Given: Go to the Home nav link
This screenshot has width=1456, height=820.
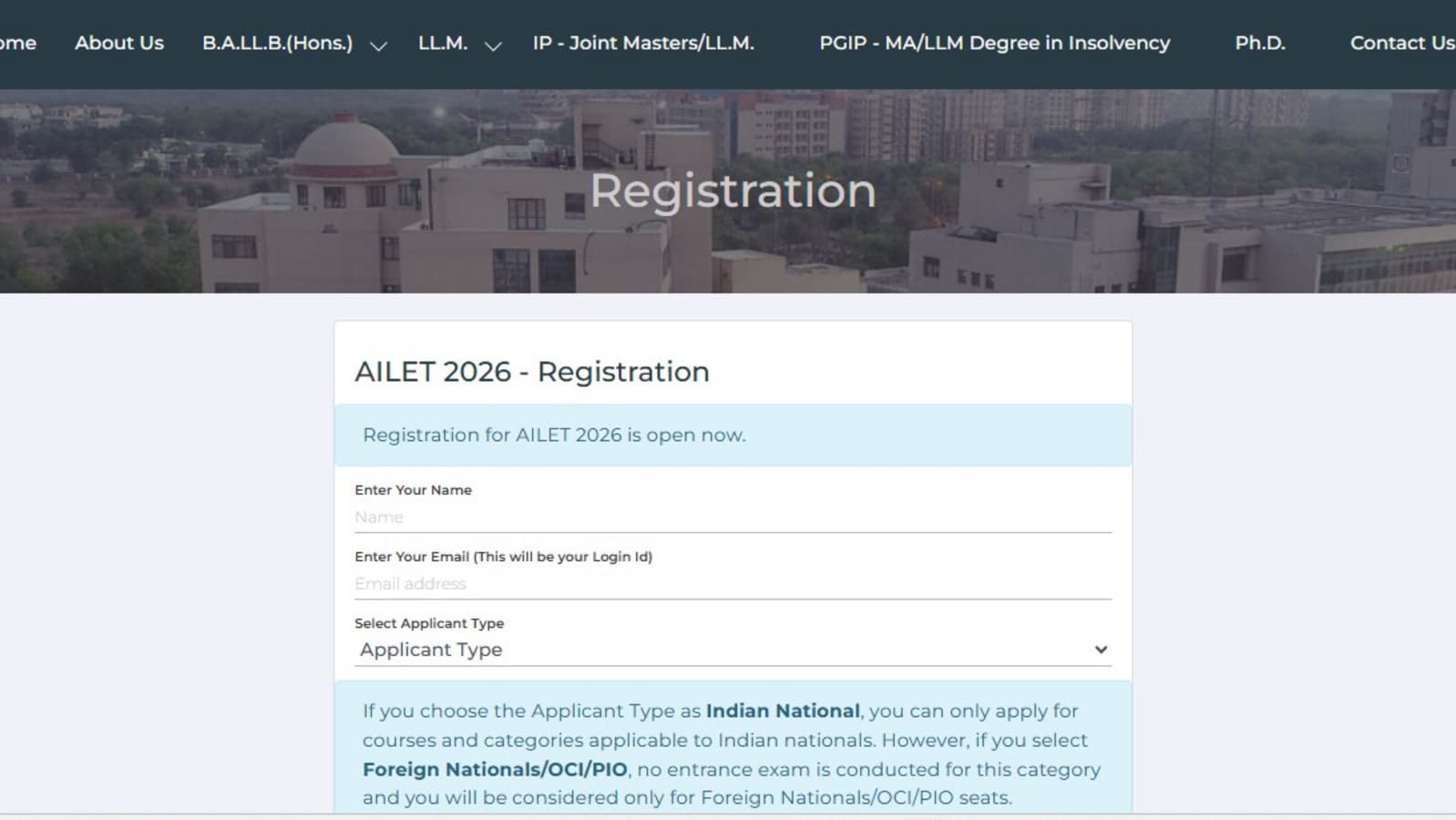Looking at the screenshot, I should (18, 43).
